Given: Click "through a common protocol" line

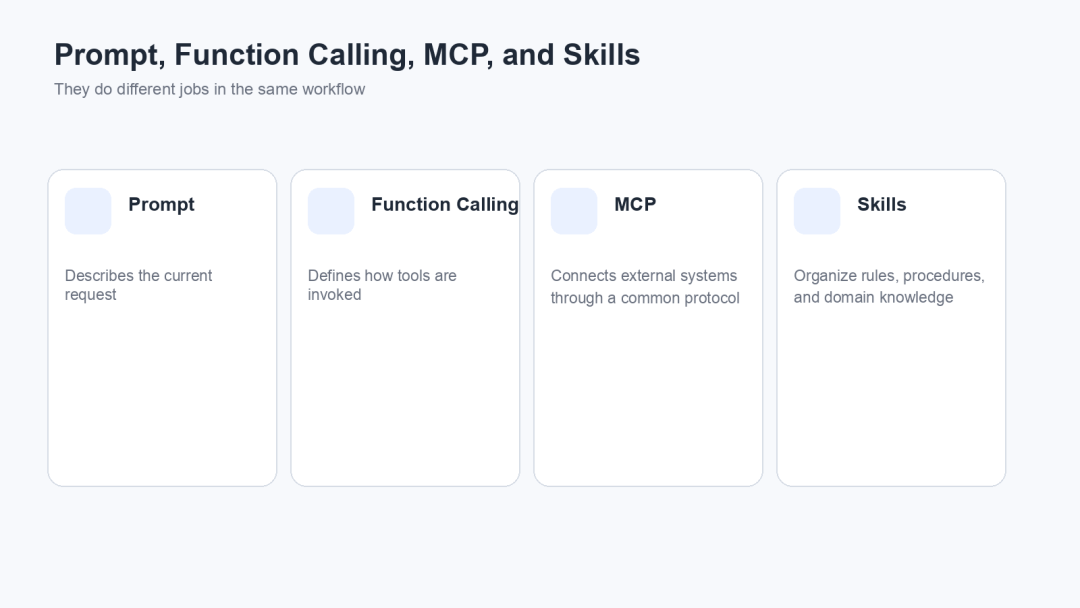Looking at the screenshot, I should tap(645, 298).
